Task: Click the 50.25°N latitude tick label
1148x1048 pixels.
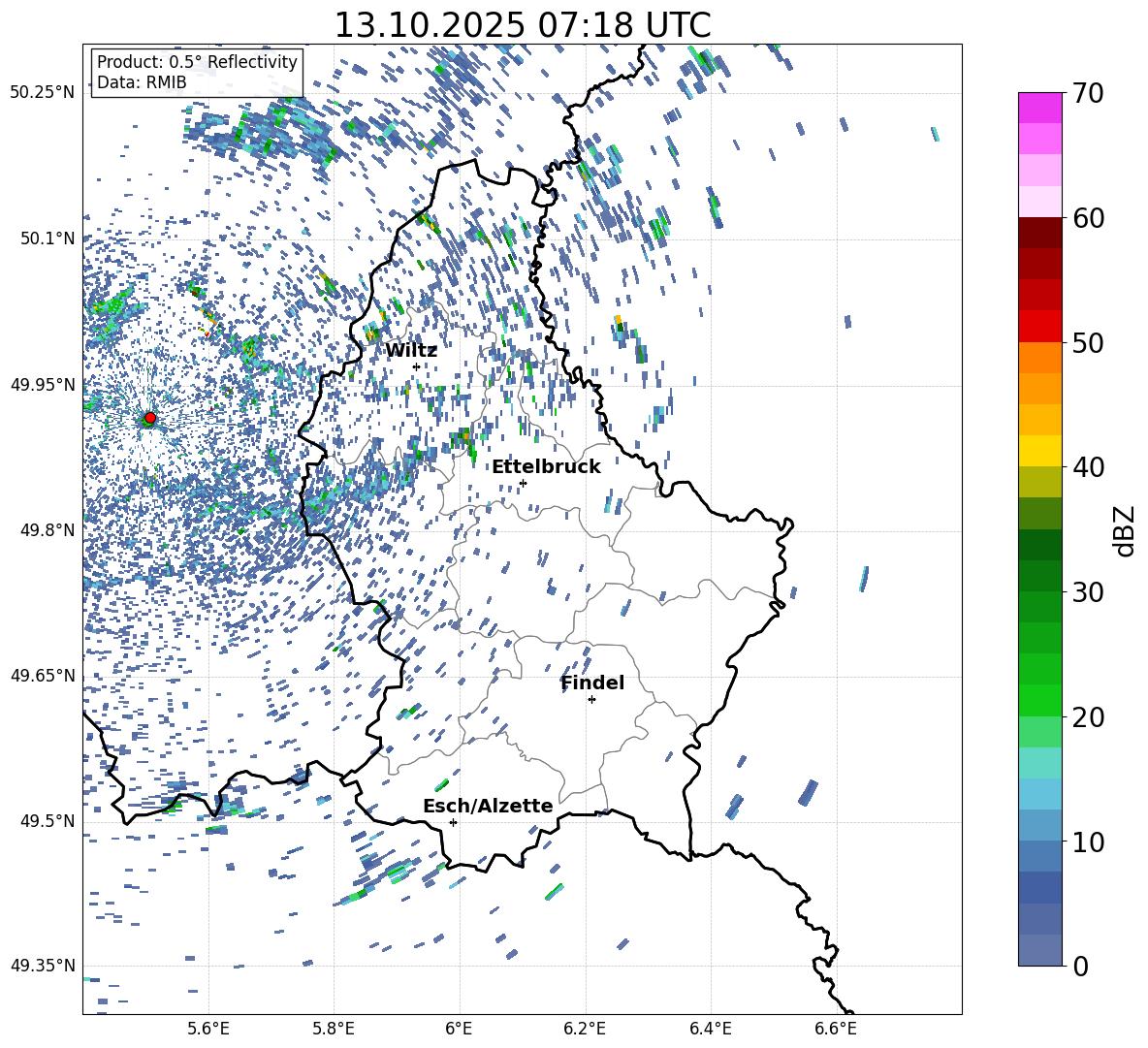Action: [x=42, y=93]
